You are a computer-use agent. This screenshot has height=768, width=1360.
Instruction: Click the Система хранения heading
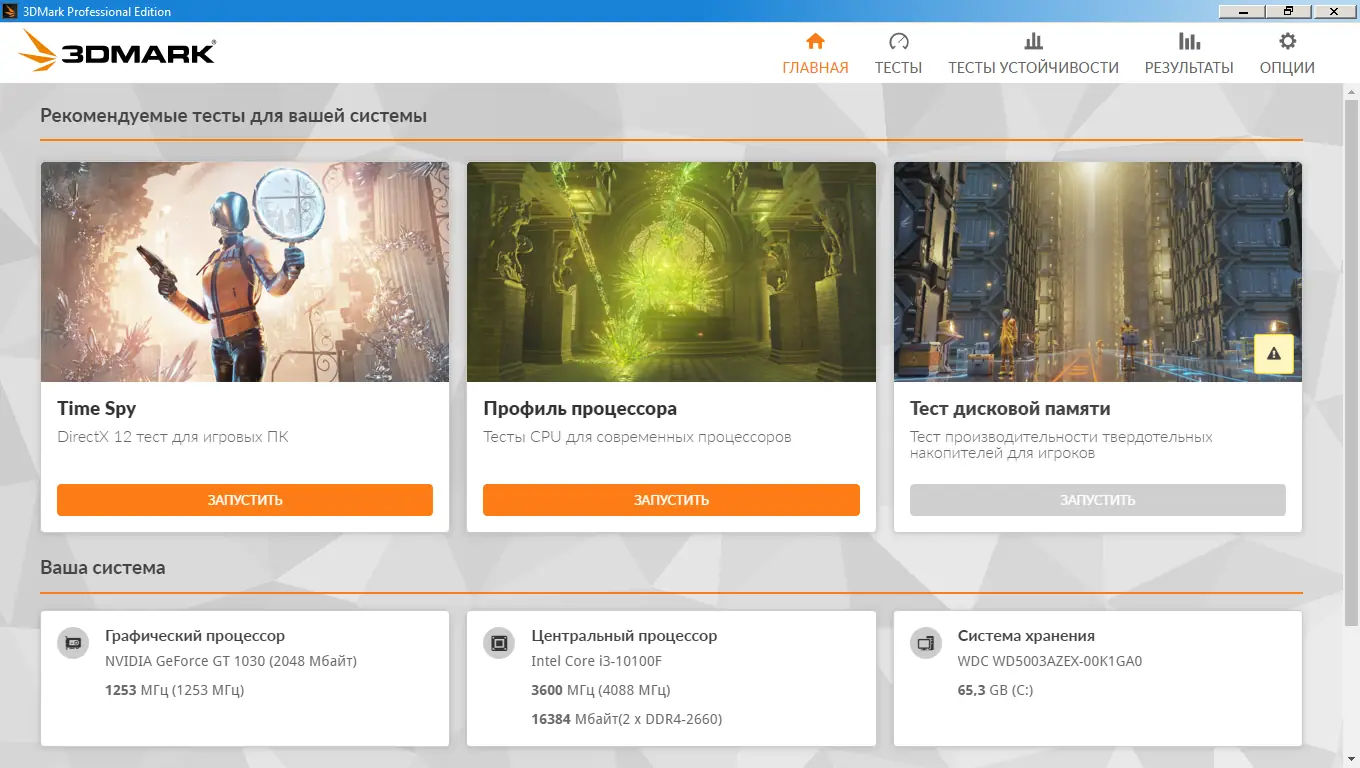pyautogui.click(x=1026, y=636)
